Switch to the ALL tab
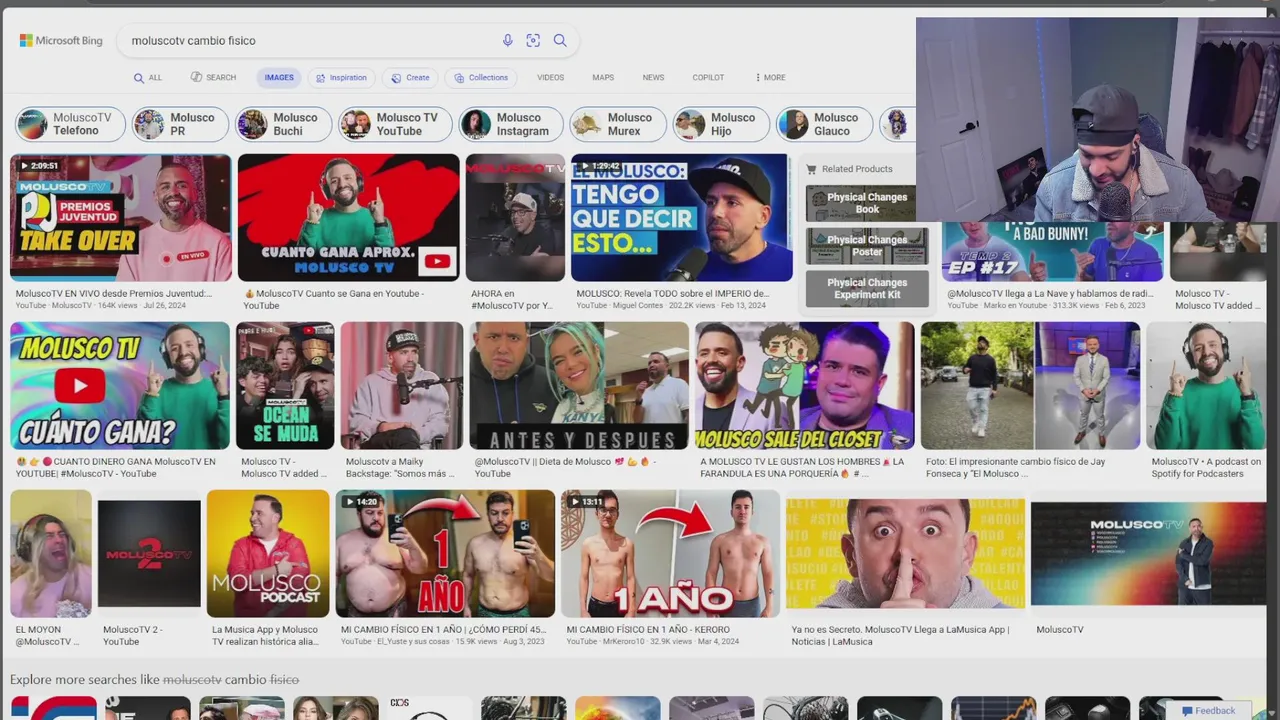This screenshot has height=720, width=1280. [x=147, y=78]
